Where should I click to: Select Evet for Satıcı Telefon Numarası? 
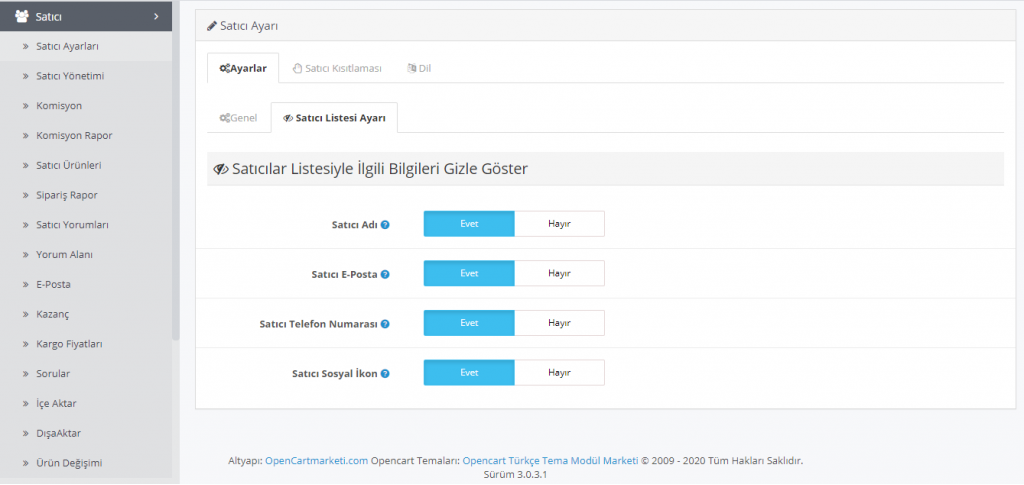click(469, 323)
